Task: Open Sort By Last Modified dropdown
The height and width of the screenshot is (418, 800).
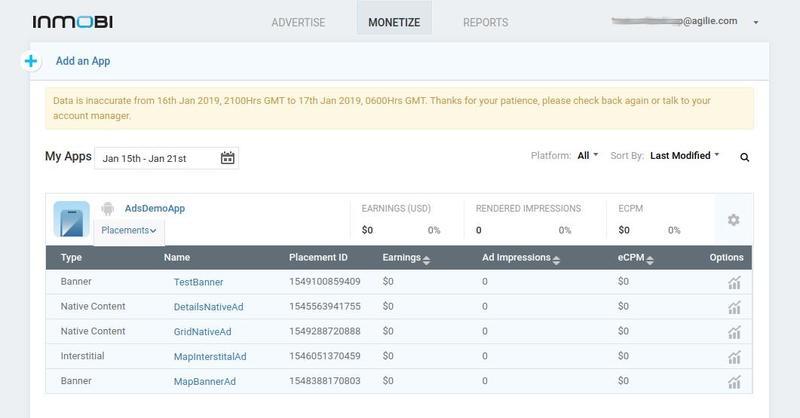Action: pos(685,156)
